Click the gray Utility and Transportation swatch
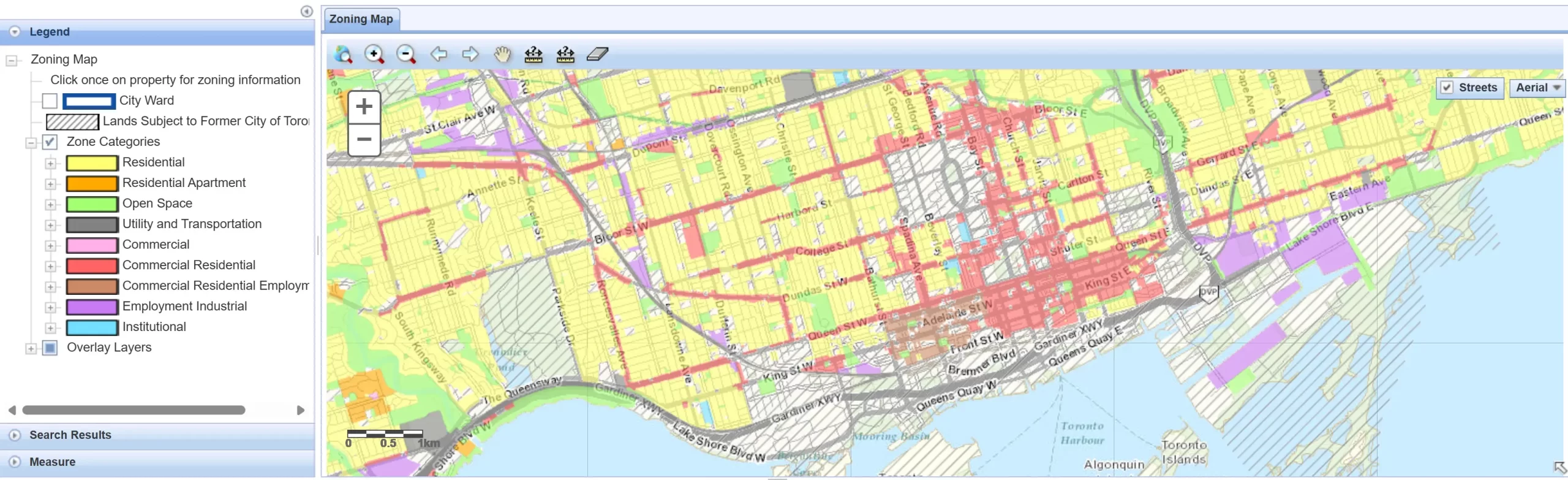The height and width of the screenshot is (480, 1568). pyautogui.click(x=92, y=224)
